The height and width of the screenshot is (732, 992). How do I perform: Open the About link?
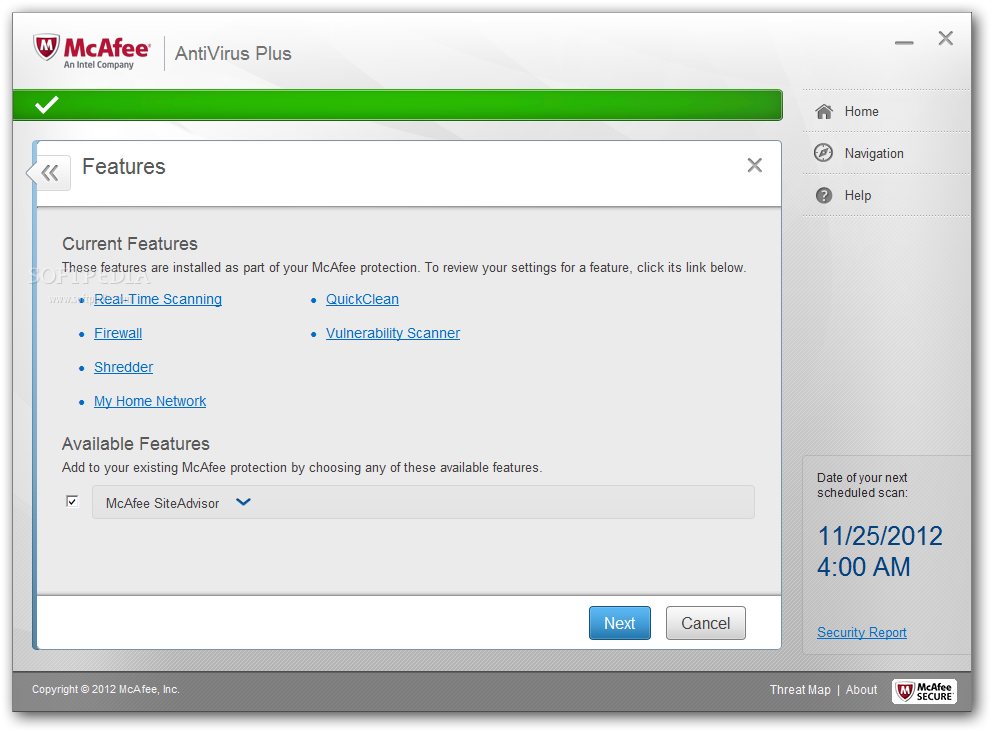coord(861,690)
